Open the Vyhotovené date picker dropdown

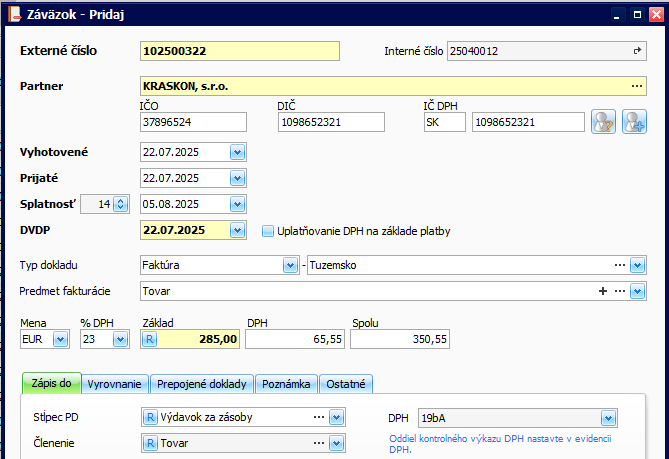click(237, 152)
